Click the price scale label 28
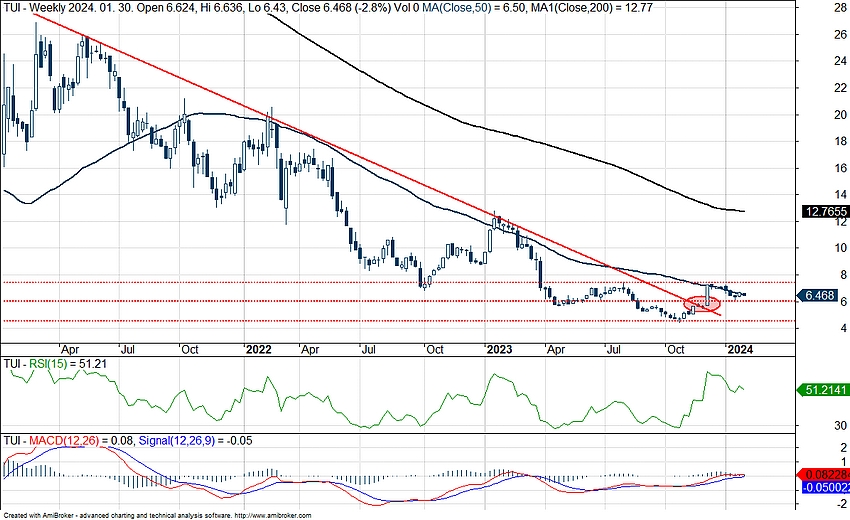Viewport: 850px width, 520px height. (x=840, y=7)
